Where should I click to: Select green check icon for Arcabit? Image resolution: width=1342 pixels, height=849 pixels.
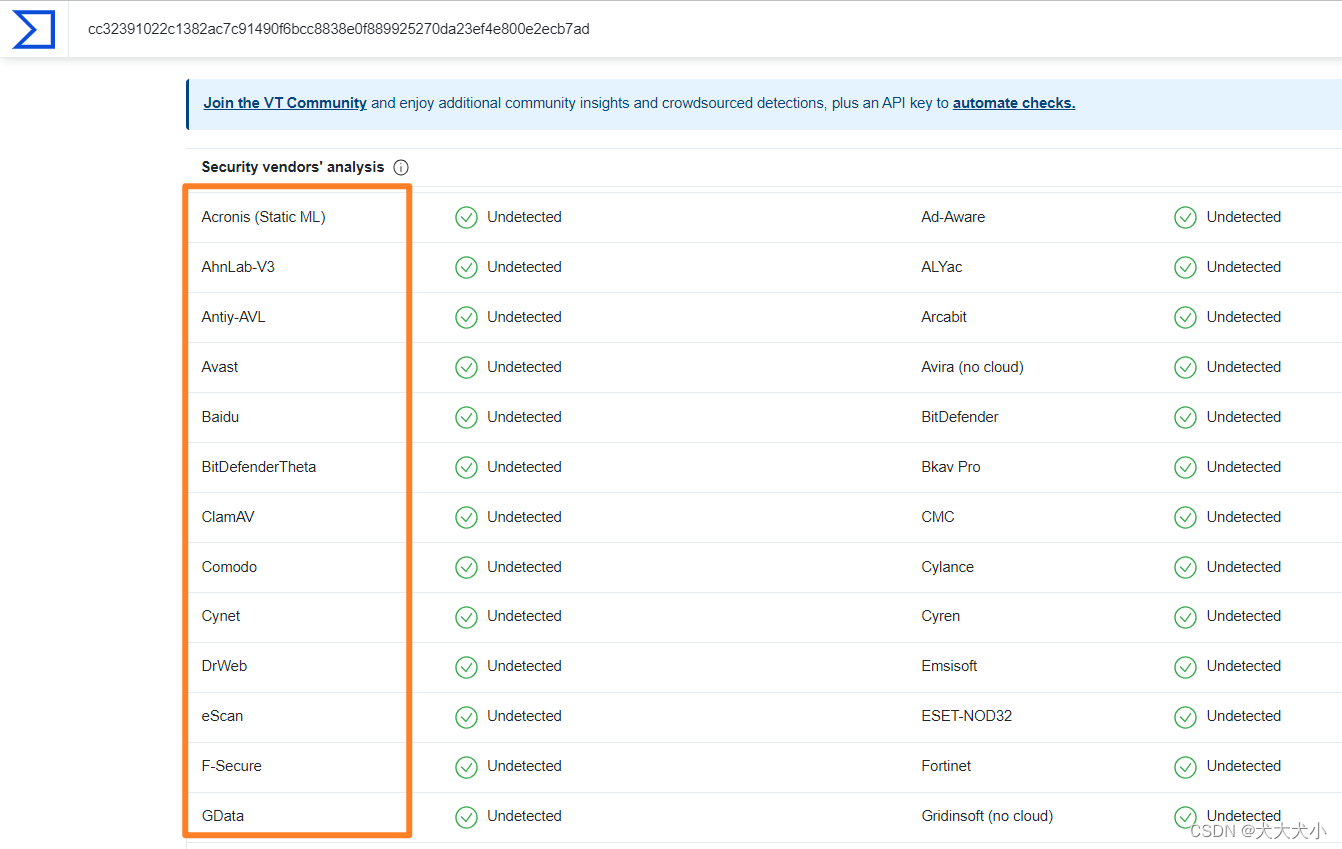point(1185,317)
